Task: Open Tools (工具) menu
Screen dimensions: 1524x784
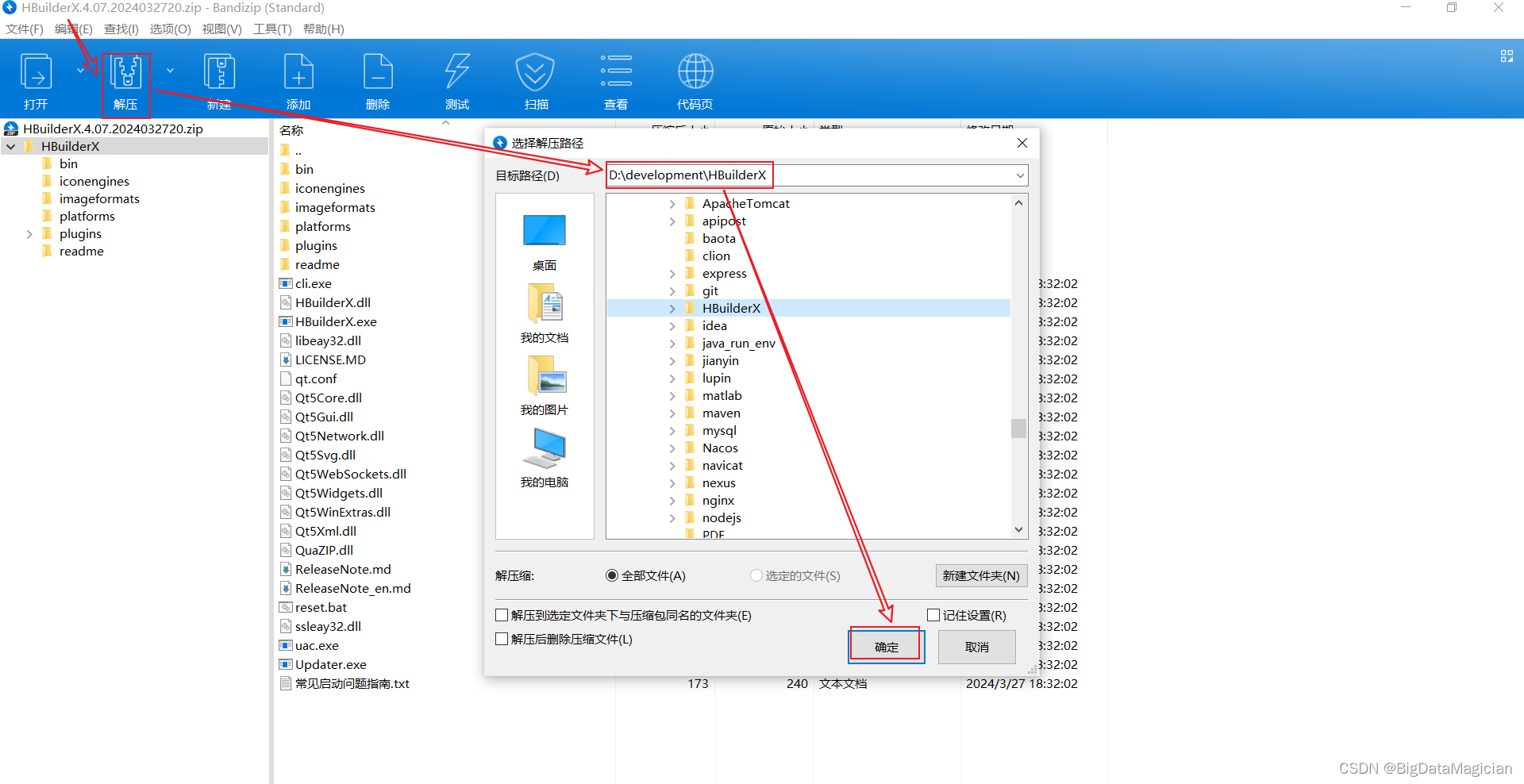Action: 272,29
